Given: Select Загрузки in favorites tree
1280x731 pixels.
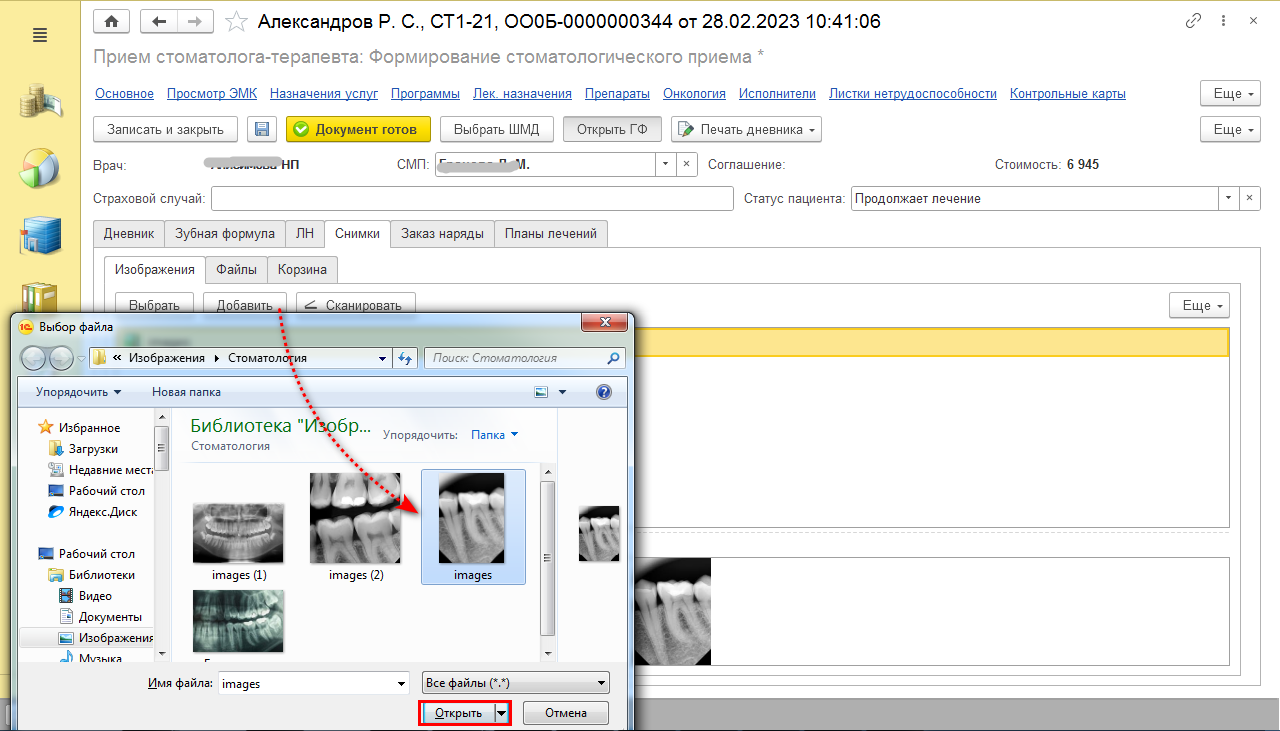Looking at the screenshot, I should [x=93, y=449].
